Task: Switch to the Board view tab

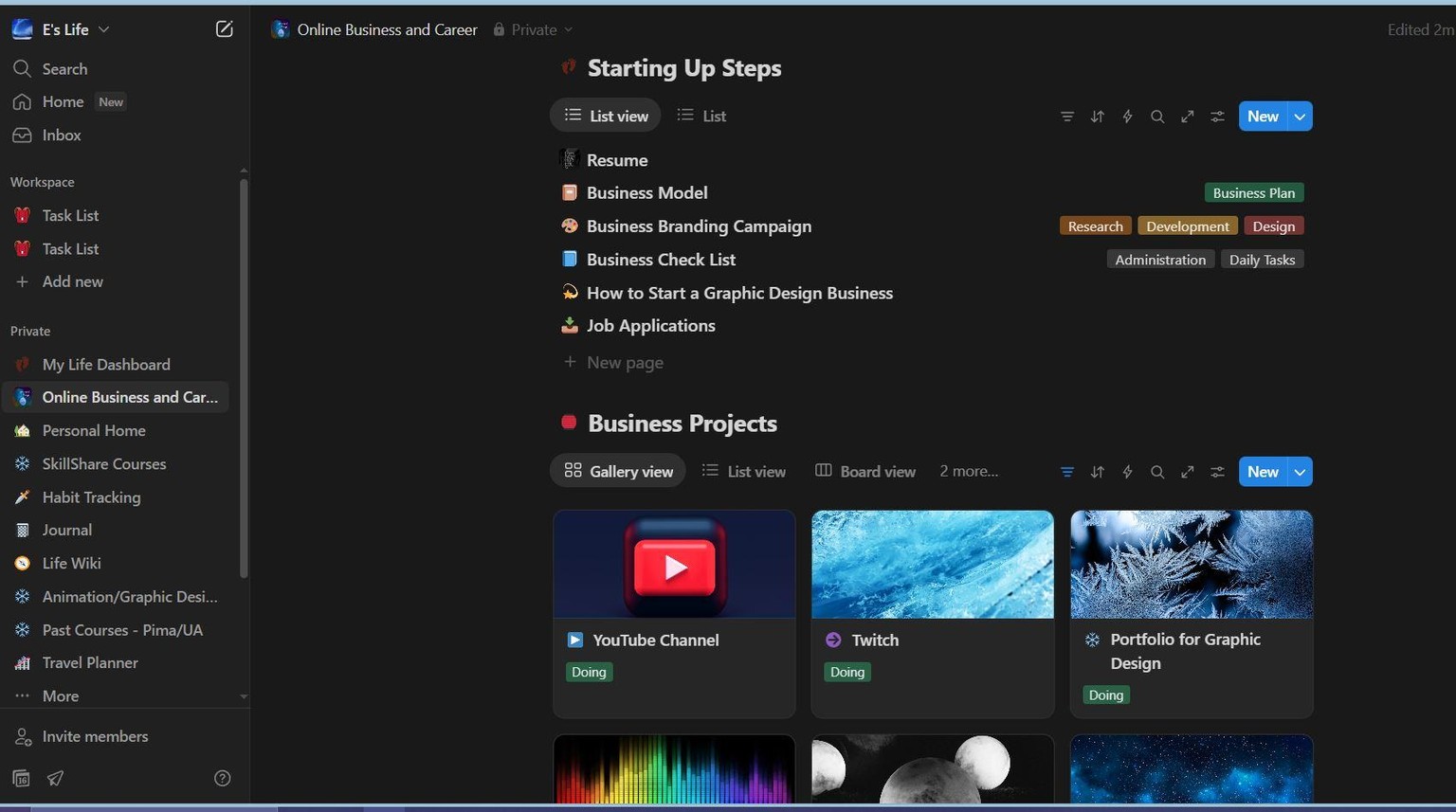Action: point(866,471)
